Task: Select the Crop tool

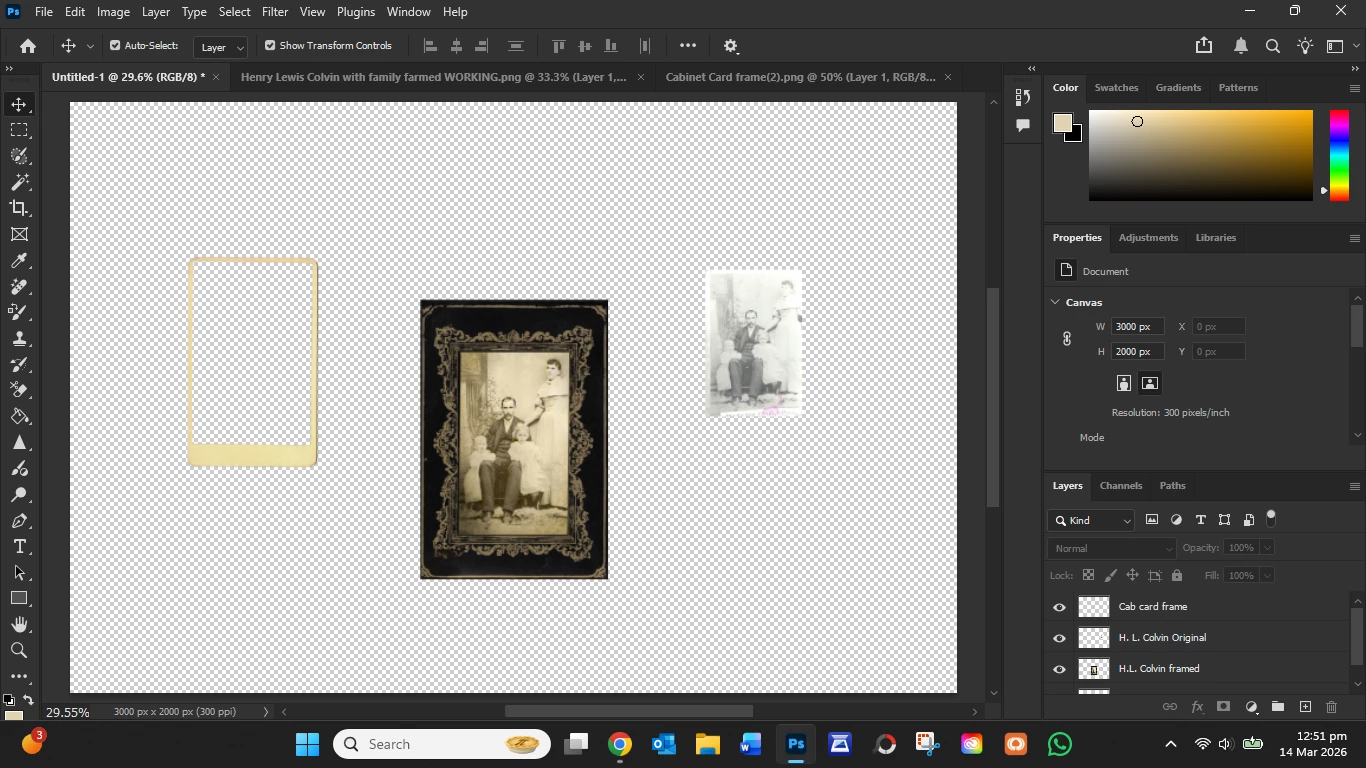Action: point(19,208)
